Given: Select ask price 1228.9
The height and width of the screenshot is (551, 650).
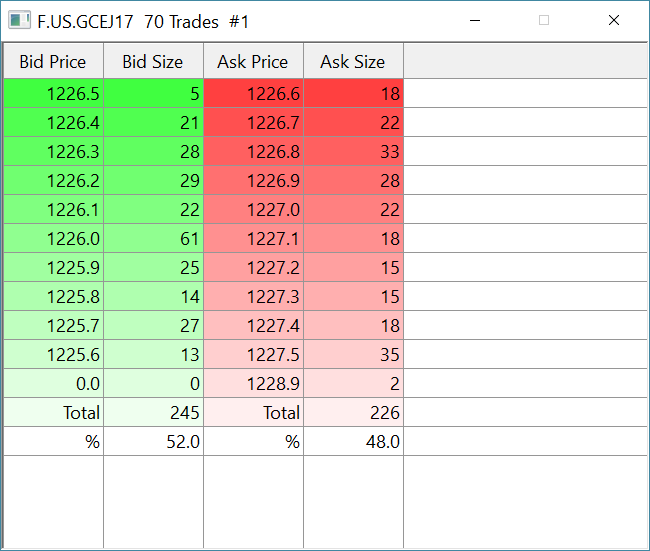Looking at the screenshot, I should point(253,384).
